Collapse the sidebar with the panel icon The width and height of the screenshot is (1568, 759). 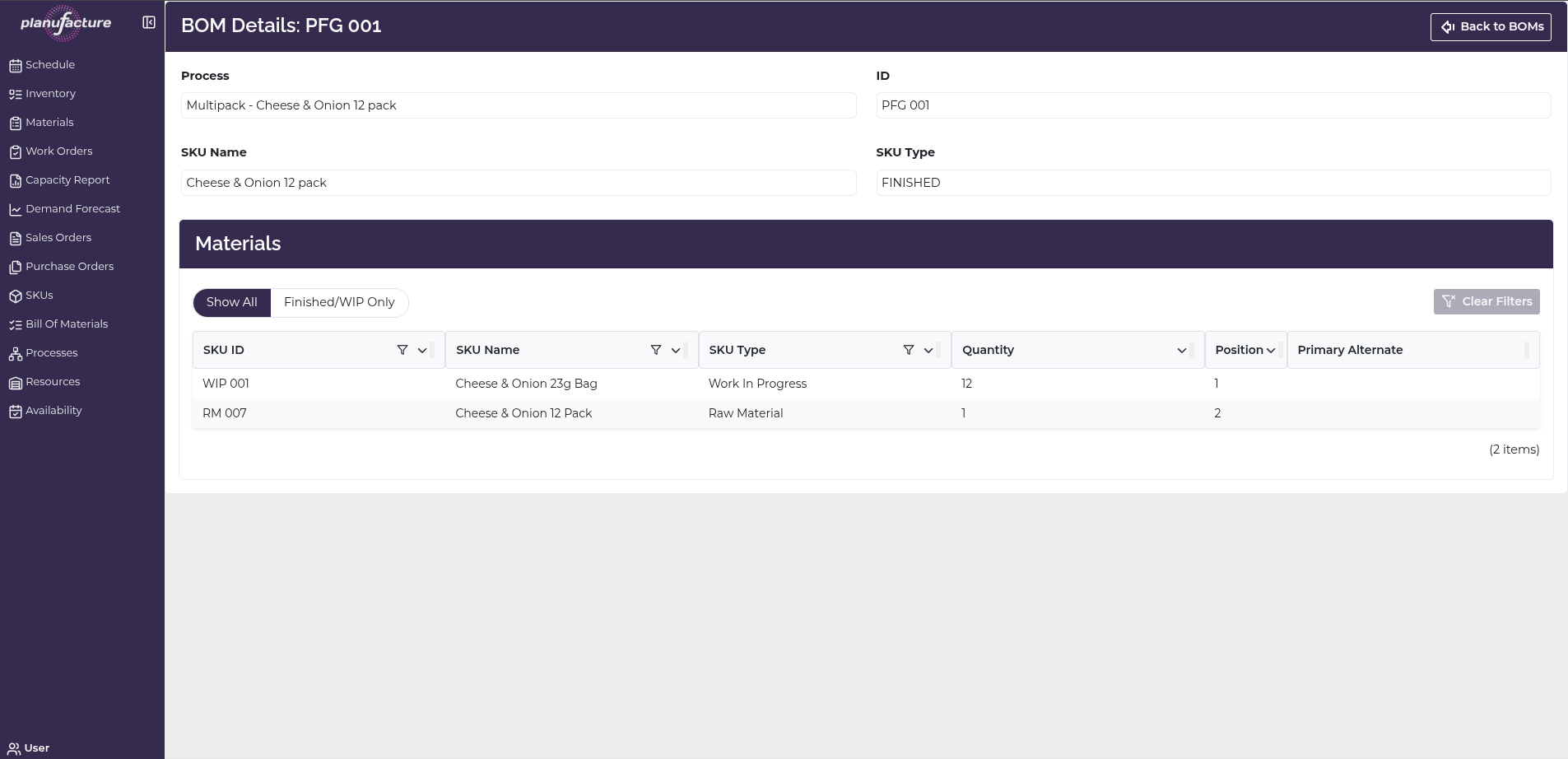pyautogui.click(x=149, y=22)
